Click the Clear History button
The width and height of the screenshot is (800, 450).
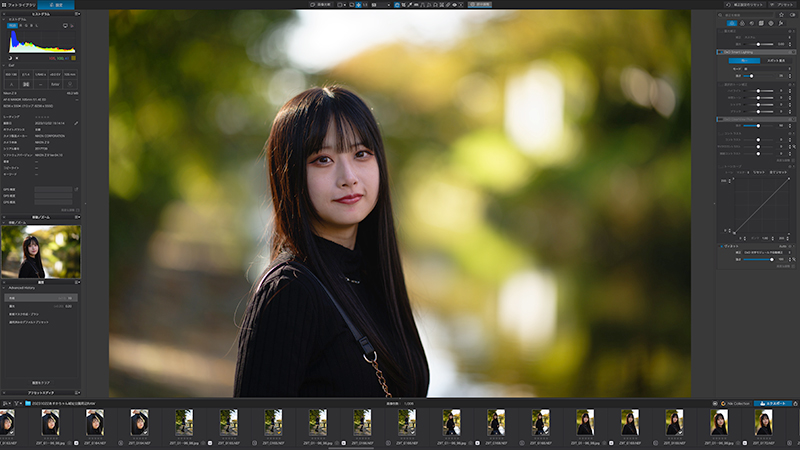point(41,383)
